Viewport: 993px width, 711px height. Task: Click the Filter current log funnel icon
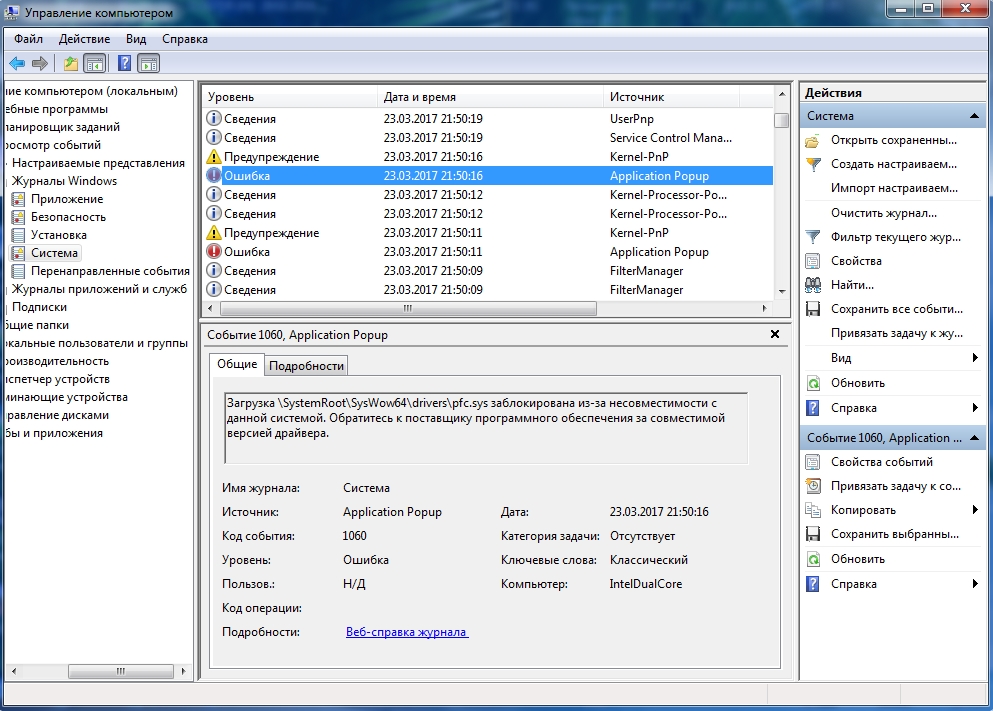pos(813,237)
